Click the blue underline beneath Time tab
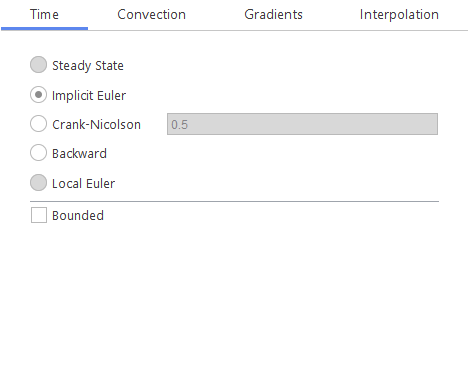Image resolution: width=469 pixels, height=365 pixels. [x=44, y=29]
